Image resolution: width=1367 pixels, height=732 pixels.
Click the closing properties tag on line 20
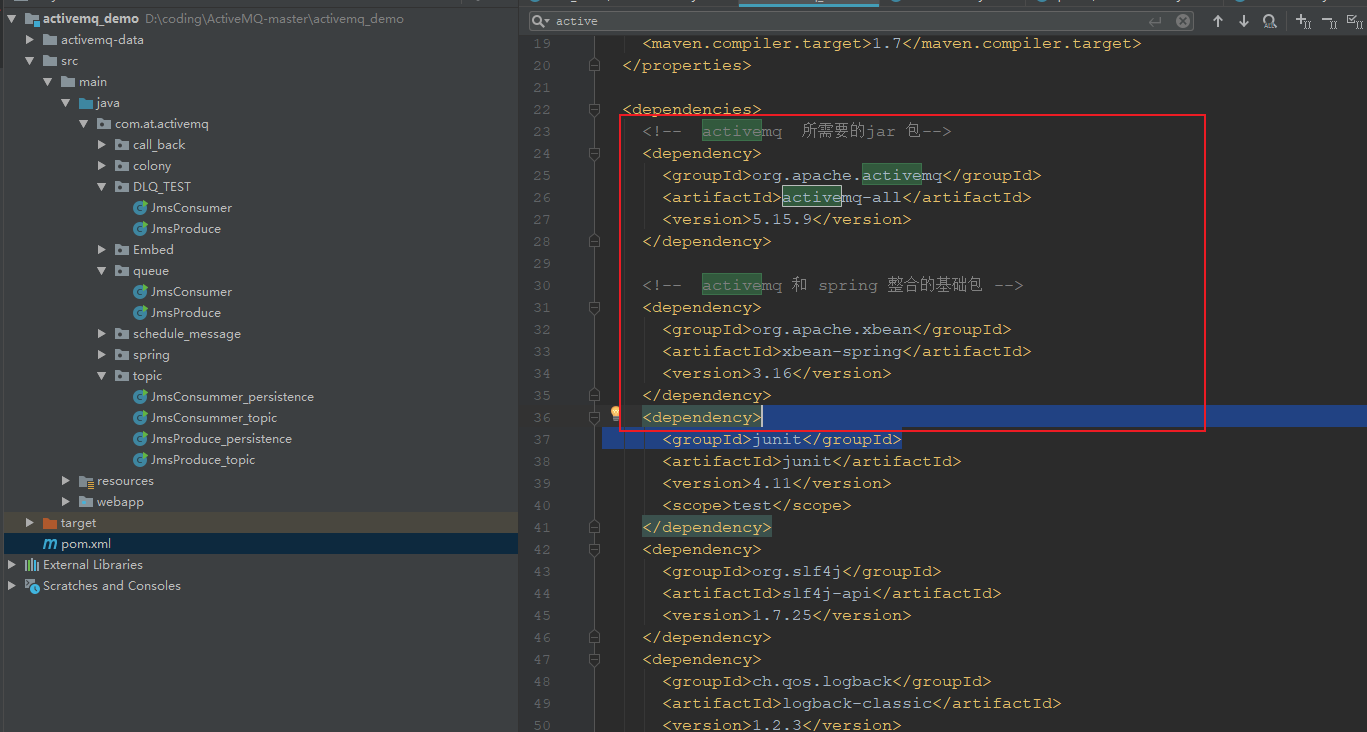[x=687, y=65]
